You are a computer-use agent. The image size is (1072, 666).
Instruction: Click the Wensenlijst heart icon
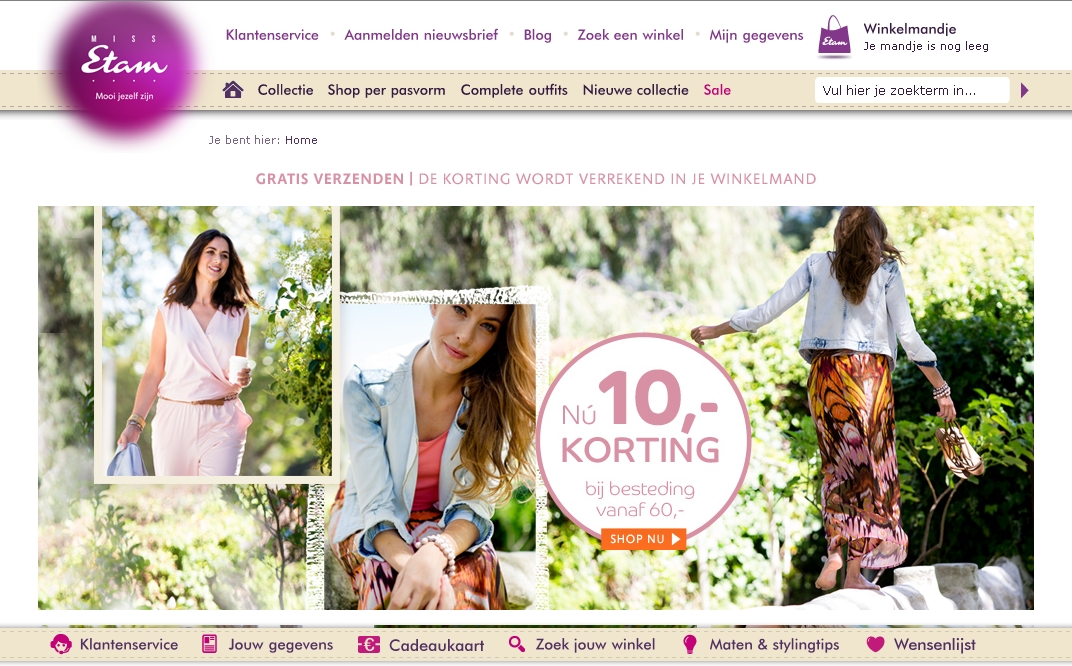point(875,644)
